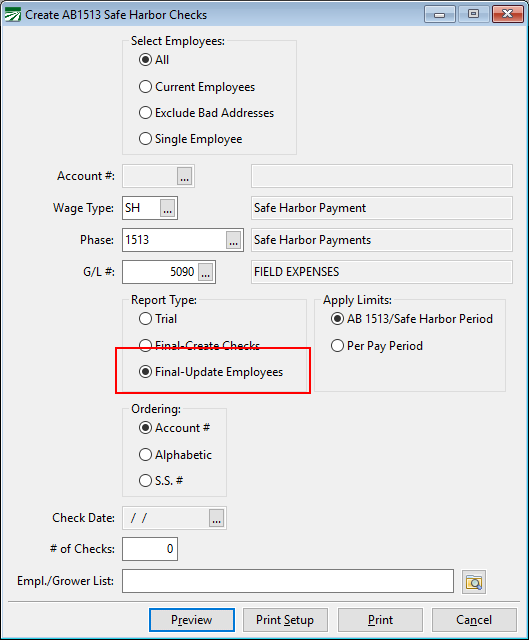
Task: Focus the # of Checks field
Action: point(150,549)
